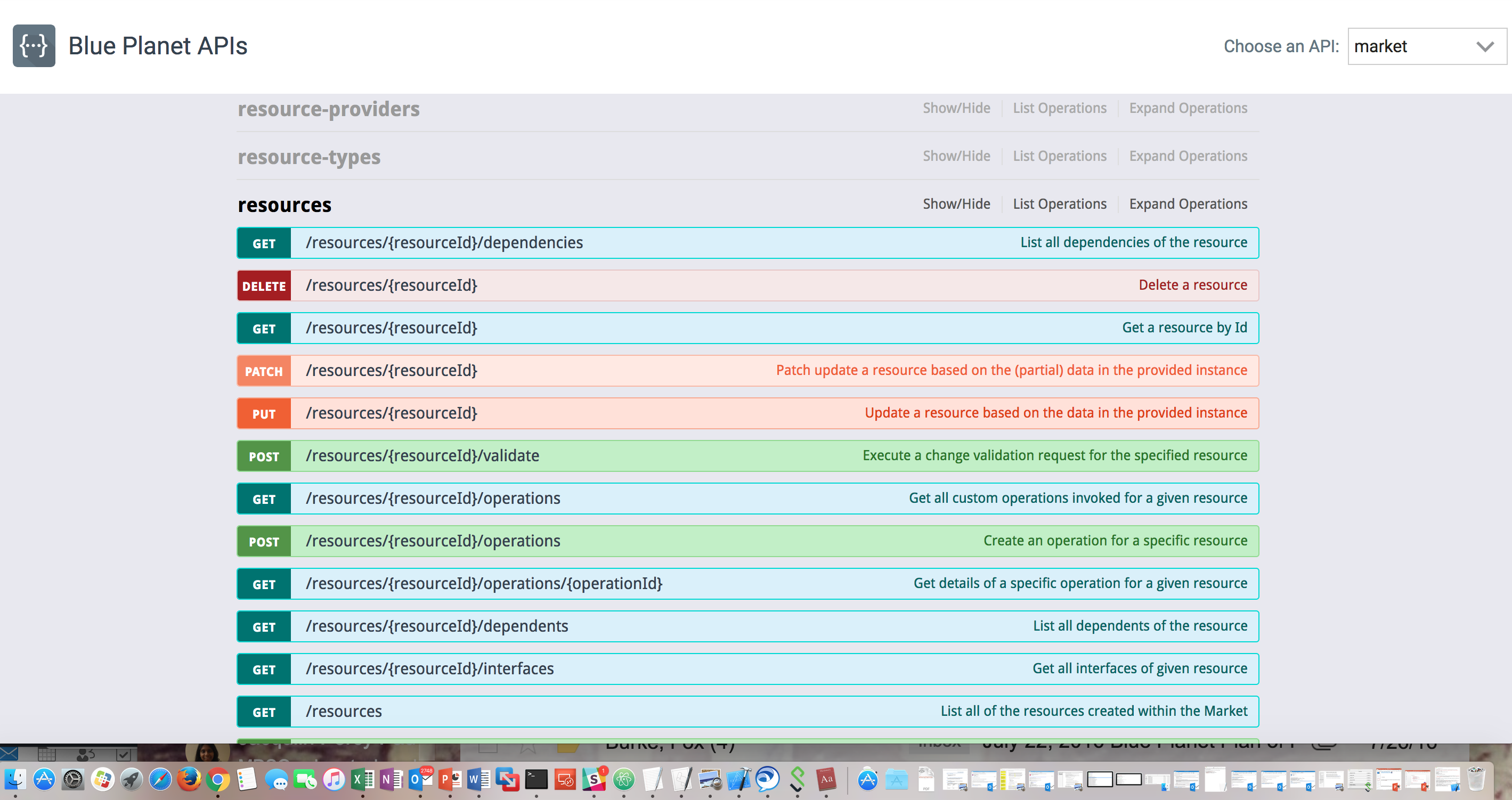Open the PATCH /resources/{resourceId} endpoint

point(392,370)
